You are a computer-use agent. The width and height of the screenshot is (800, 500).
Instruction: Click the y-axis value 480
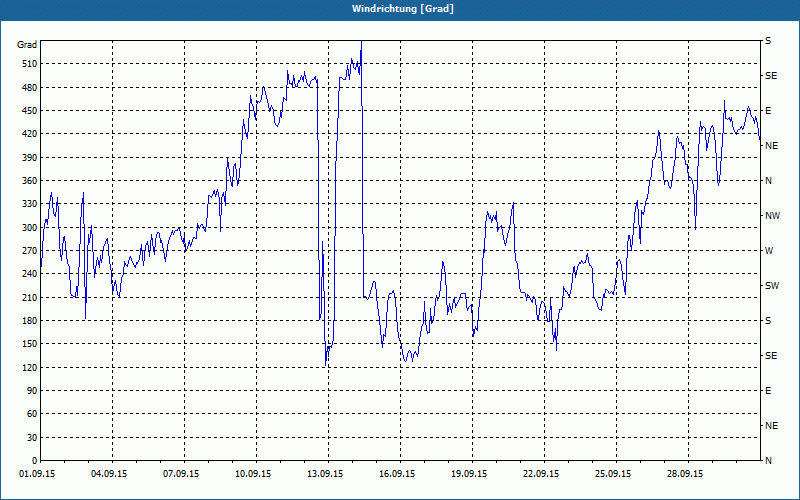[x=30, y=87]
